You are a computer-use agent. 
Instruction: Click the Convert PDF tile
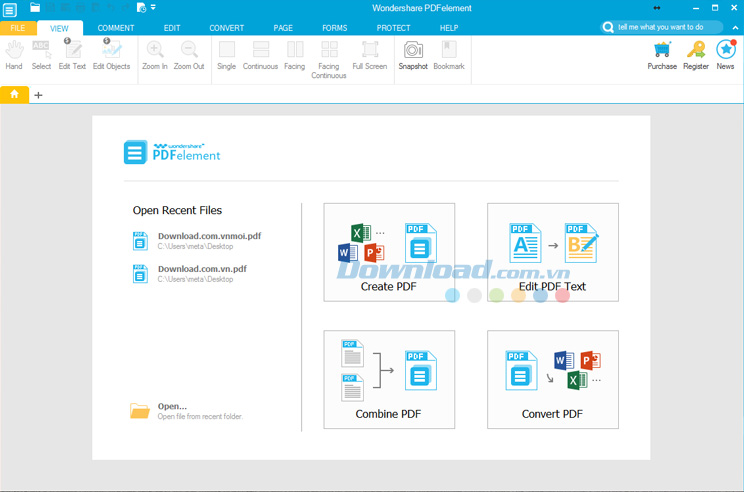click(553, 380)
